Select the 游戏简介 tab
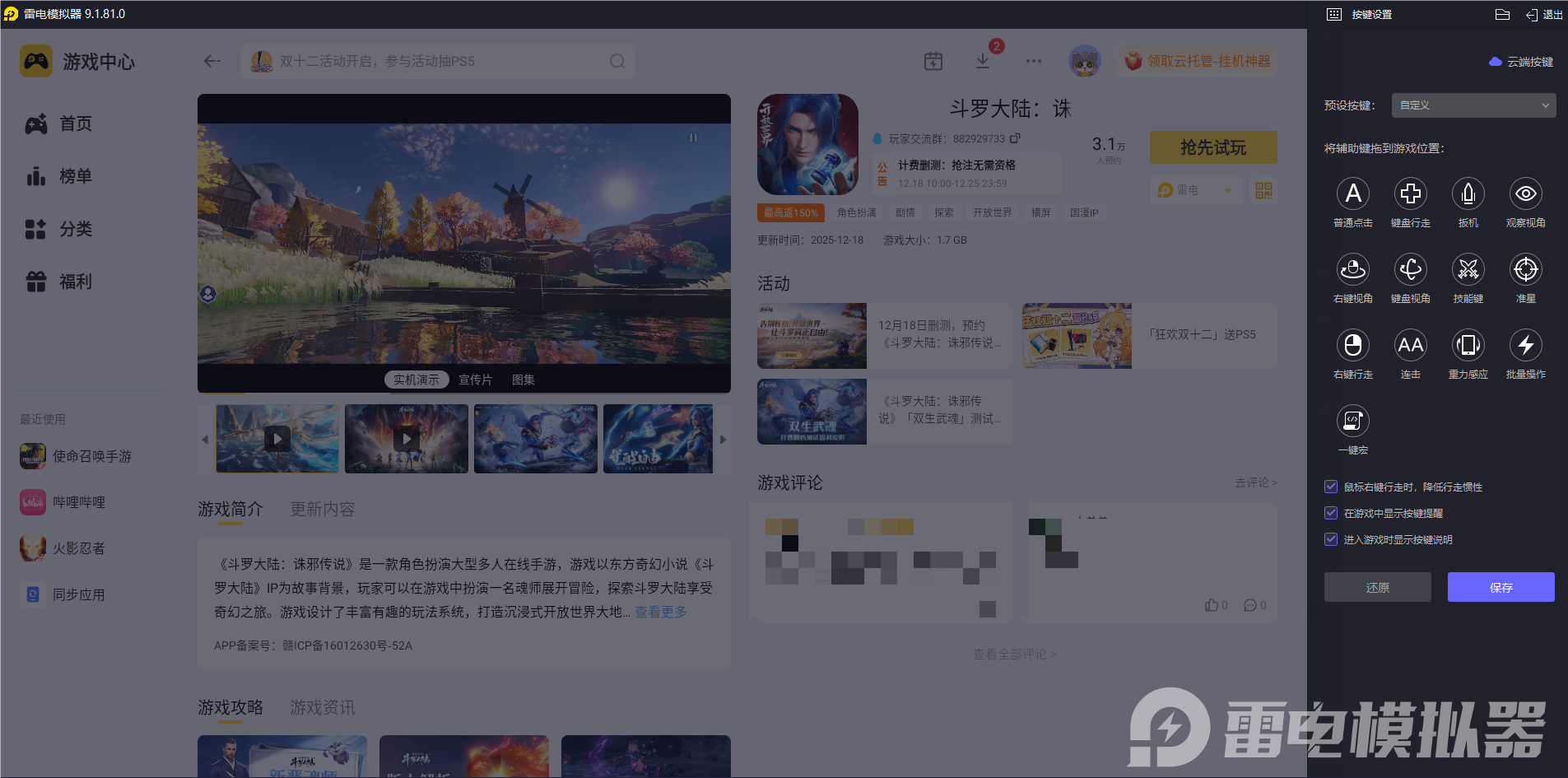The image size is (1568, 778). coord(230,510)
